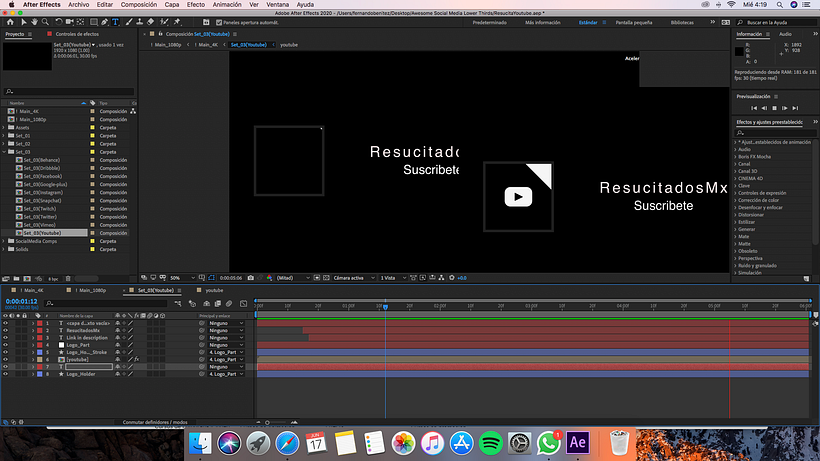Screen dimensions: 820x461
Task: Open the Cámara activa dropdown
Action: [354, 278]
